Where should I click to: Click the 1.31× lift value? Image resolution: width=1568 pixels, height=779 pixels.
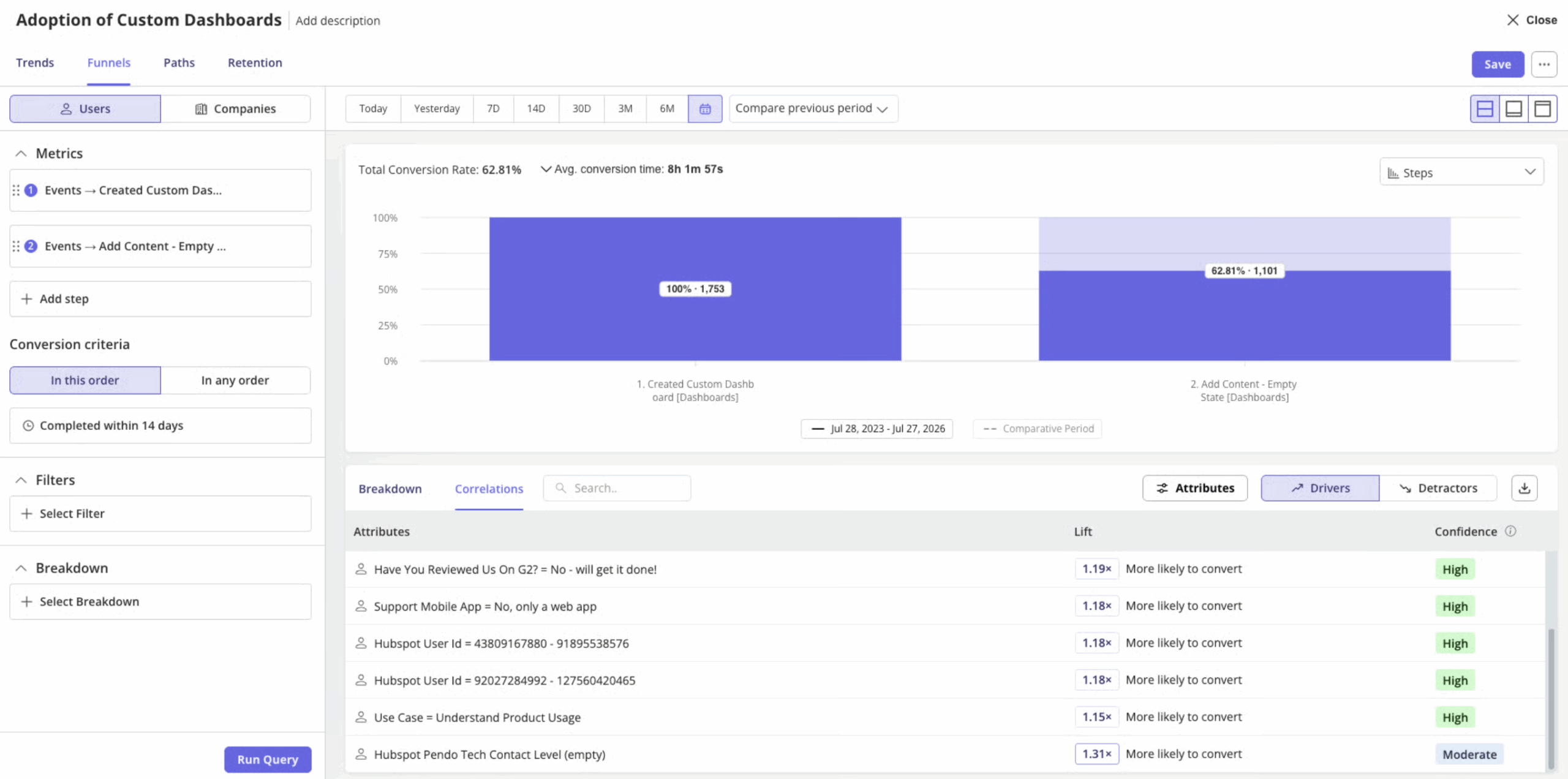[1096, 754]
